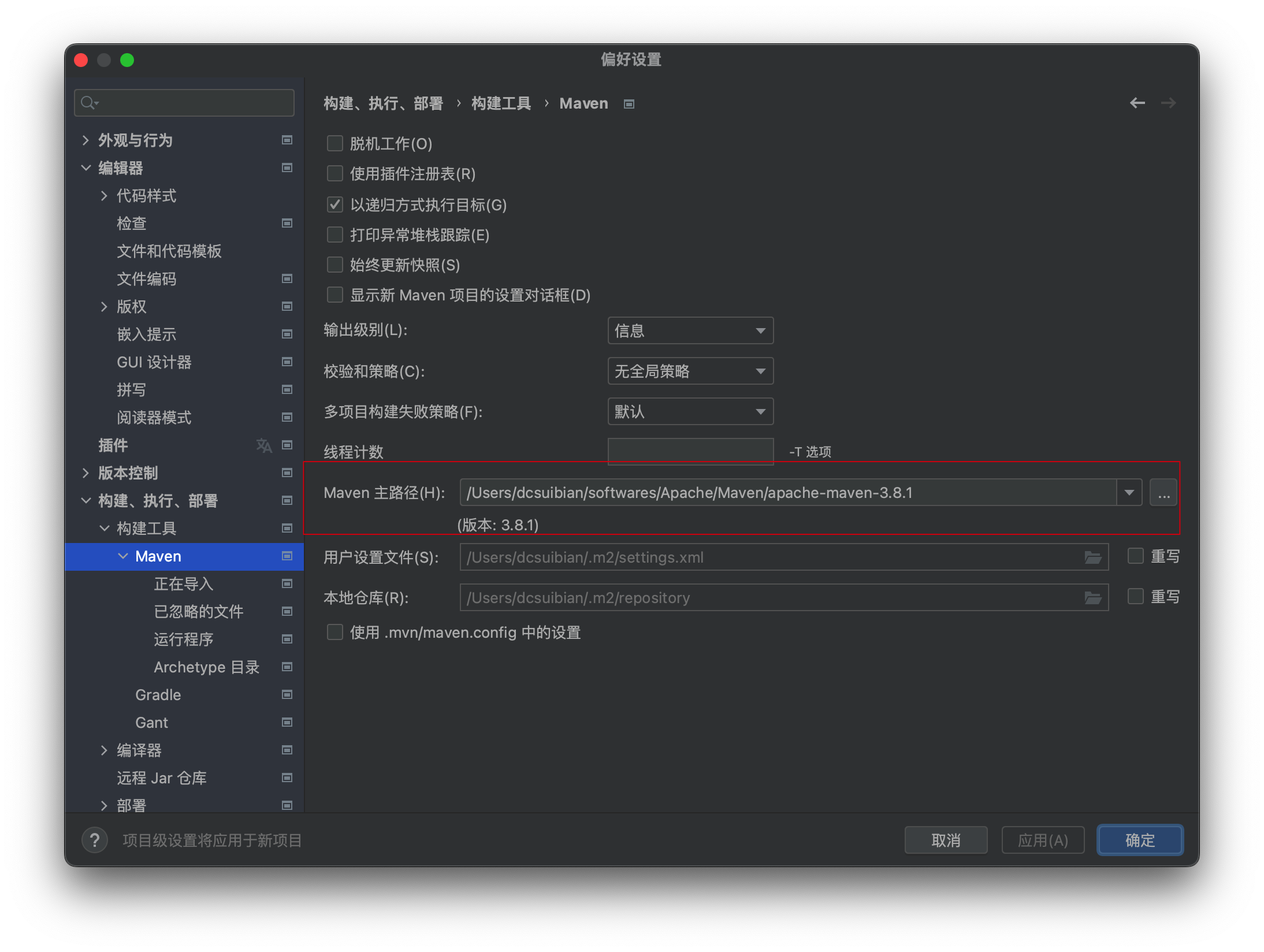Expand 版本控制 tree node
1264x952 pixels.
(86, 473)
